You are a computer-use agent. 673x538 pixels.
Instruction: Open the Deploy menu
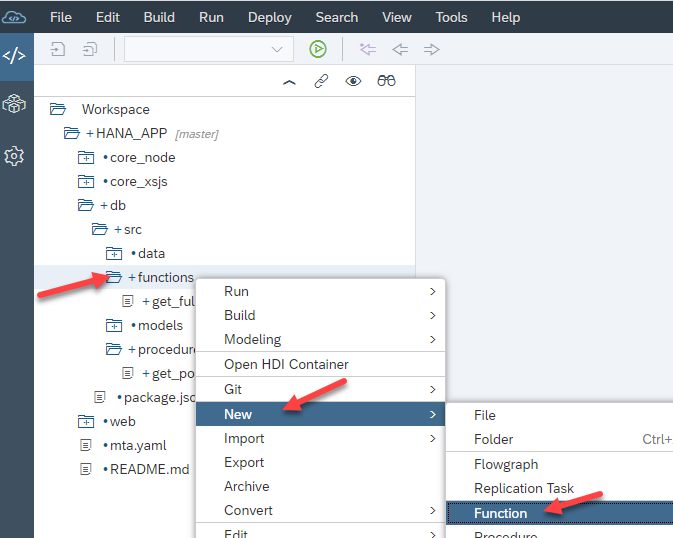(270, 17)
